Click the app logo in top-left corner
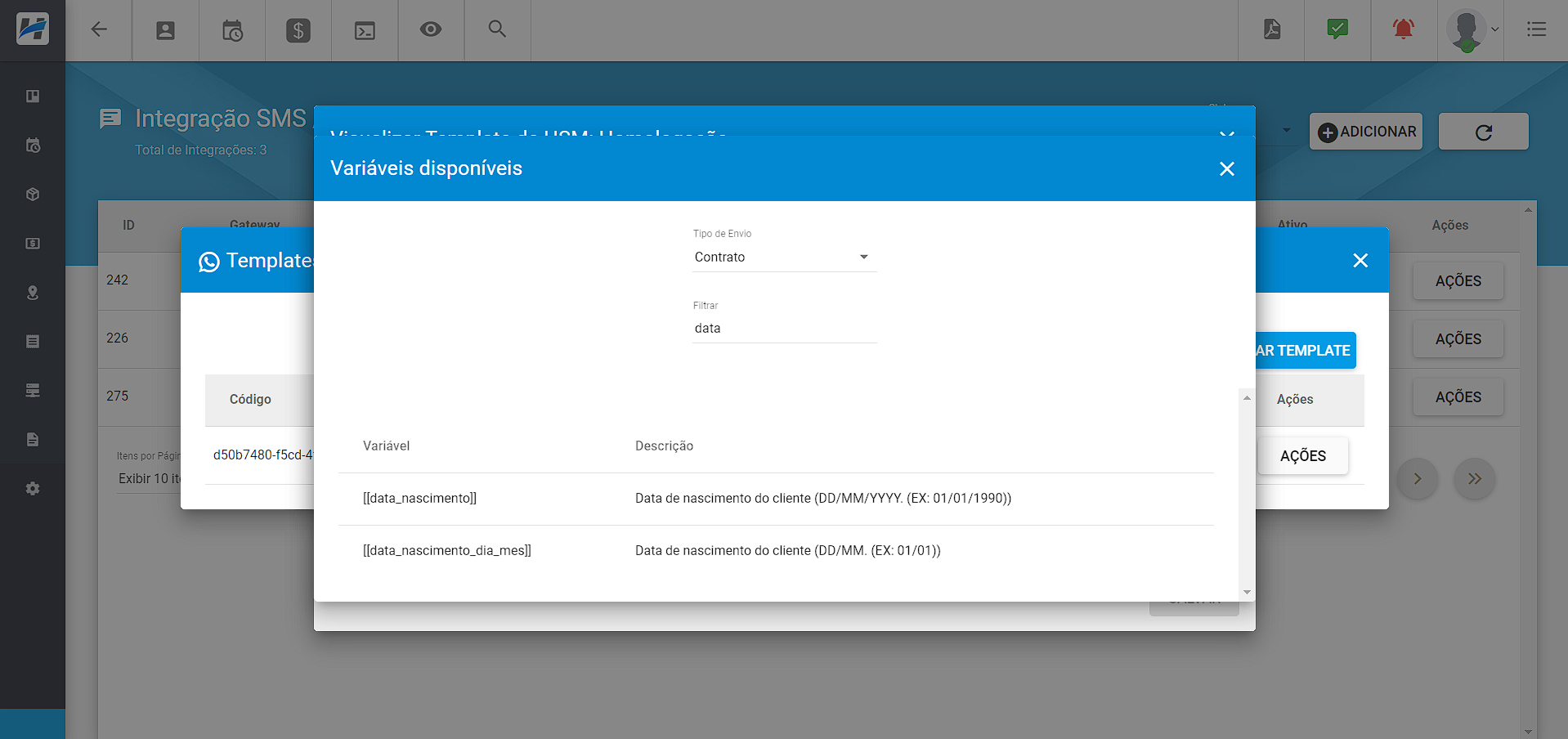This screenshot has width=1568, height=739. [33, 29]
